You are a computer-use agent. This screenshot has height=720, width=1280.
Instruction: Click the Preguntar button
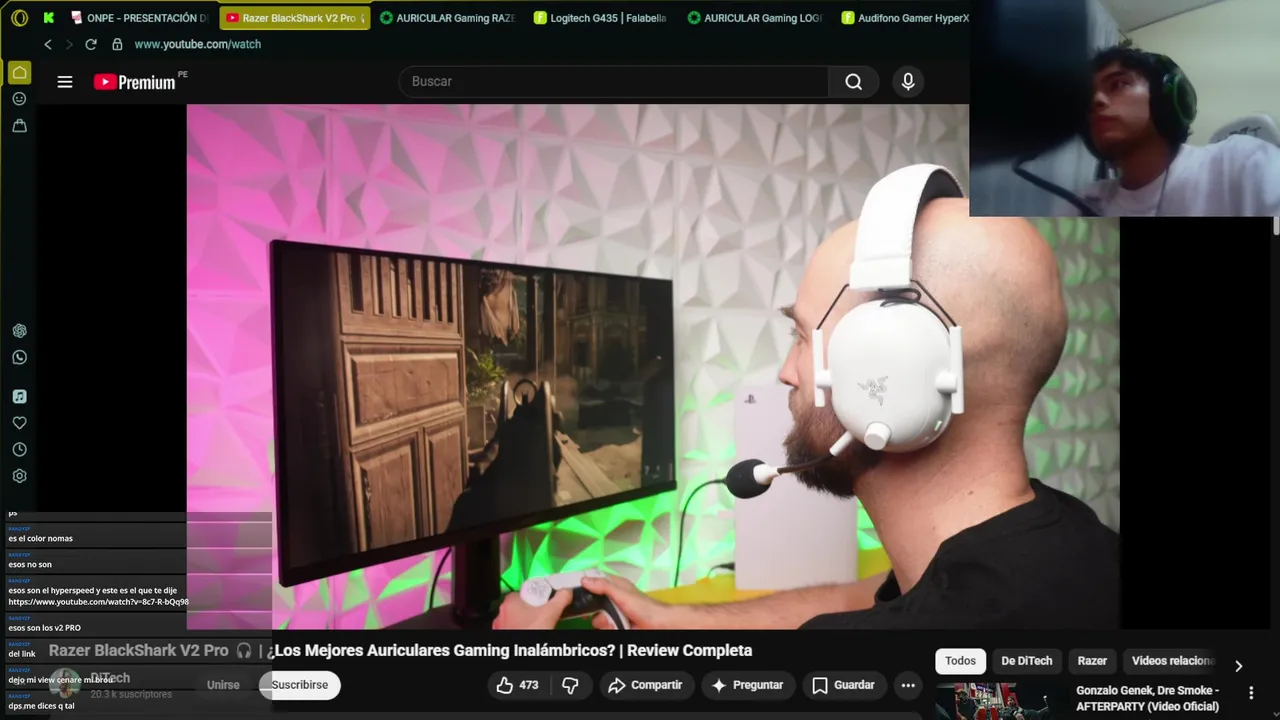tap(746, 685)
